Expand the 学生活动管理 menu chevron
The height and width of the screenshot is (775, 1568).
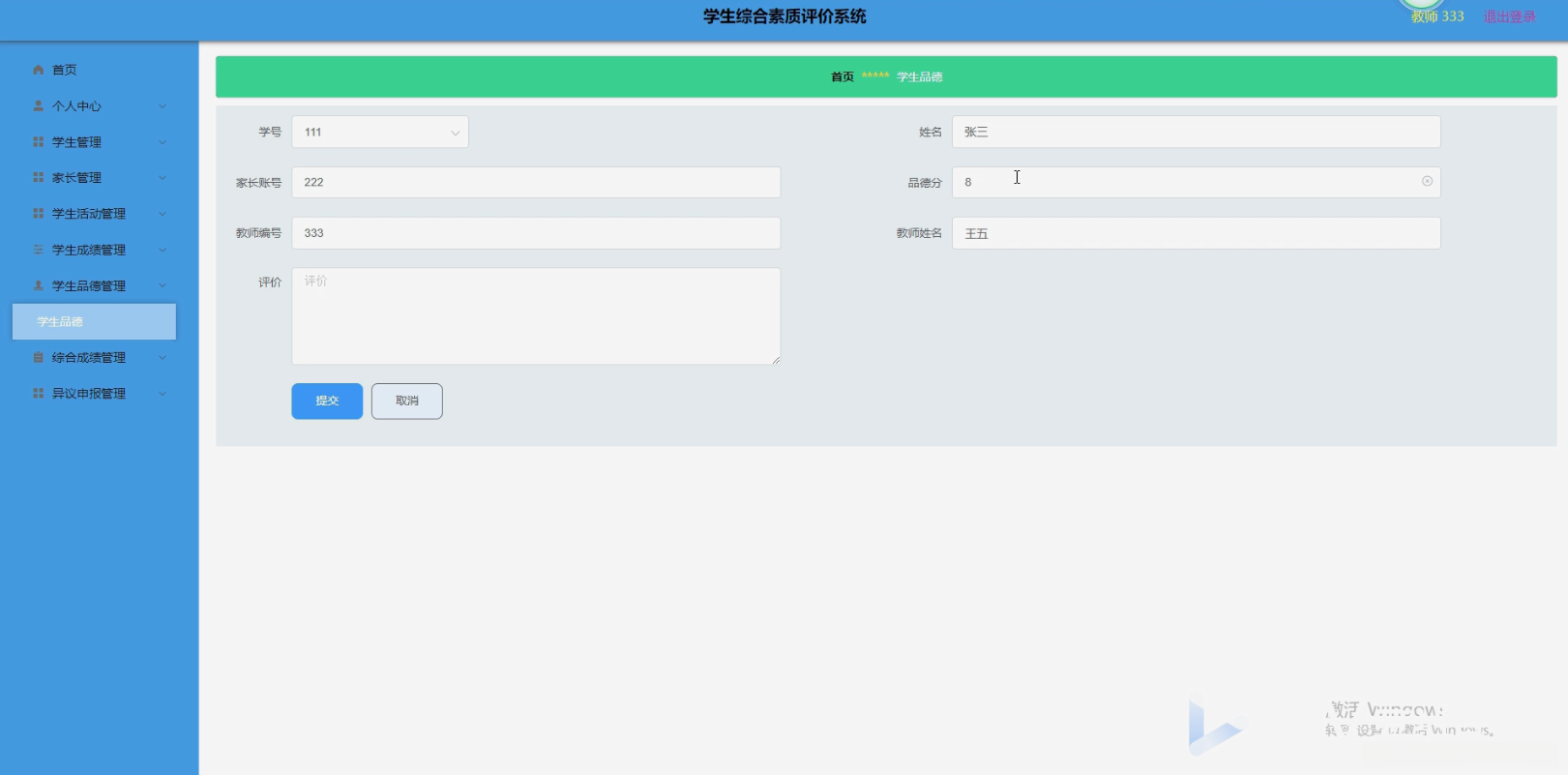point(163,214)
